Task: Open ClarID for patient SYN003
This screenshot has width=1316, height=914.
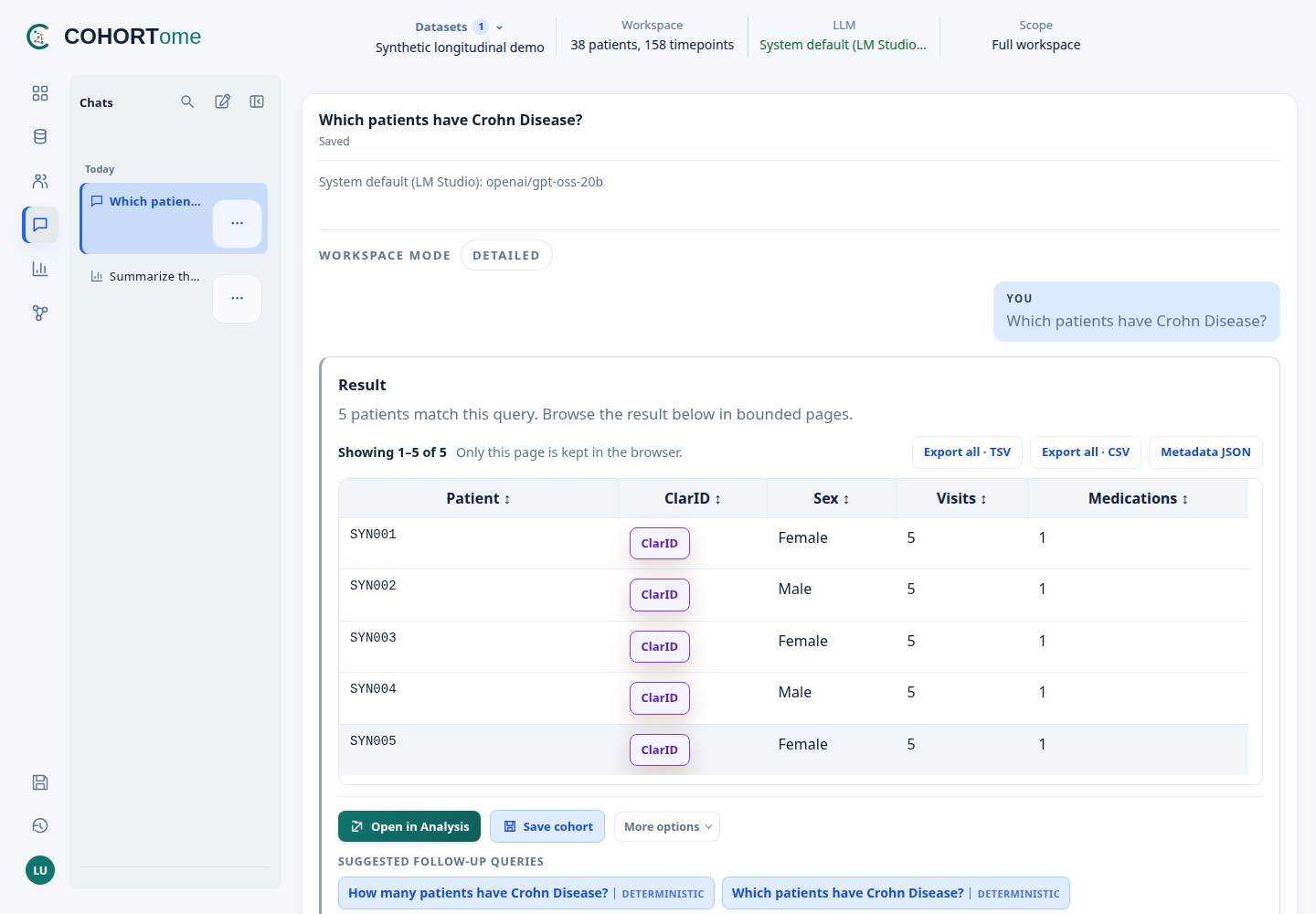Action: 660,647
